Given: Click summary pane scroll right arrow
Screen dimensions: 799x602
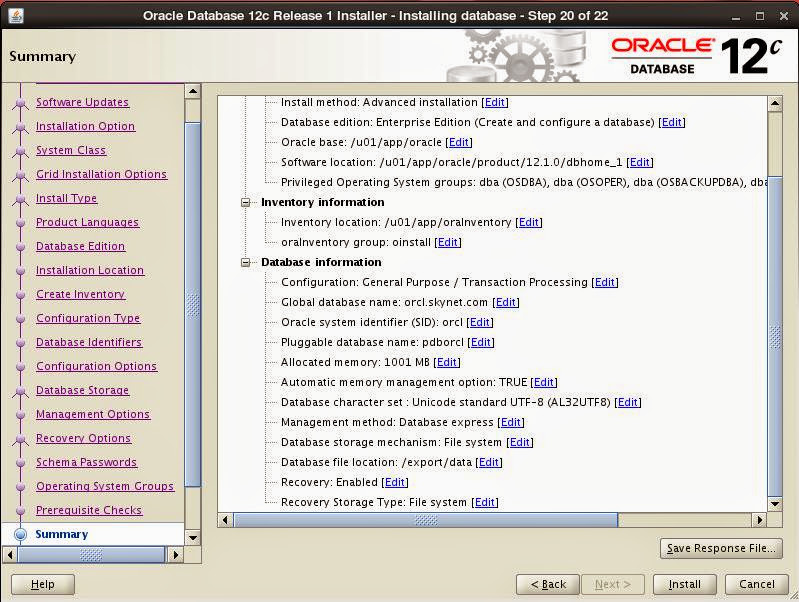Looking at the screenshot, I should [x=759, y=520].
